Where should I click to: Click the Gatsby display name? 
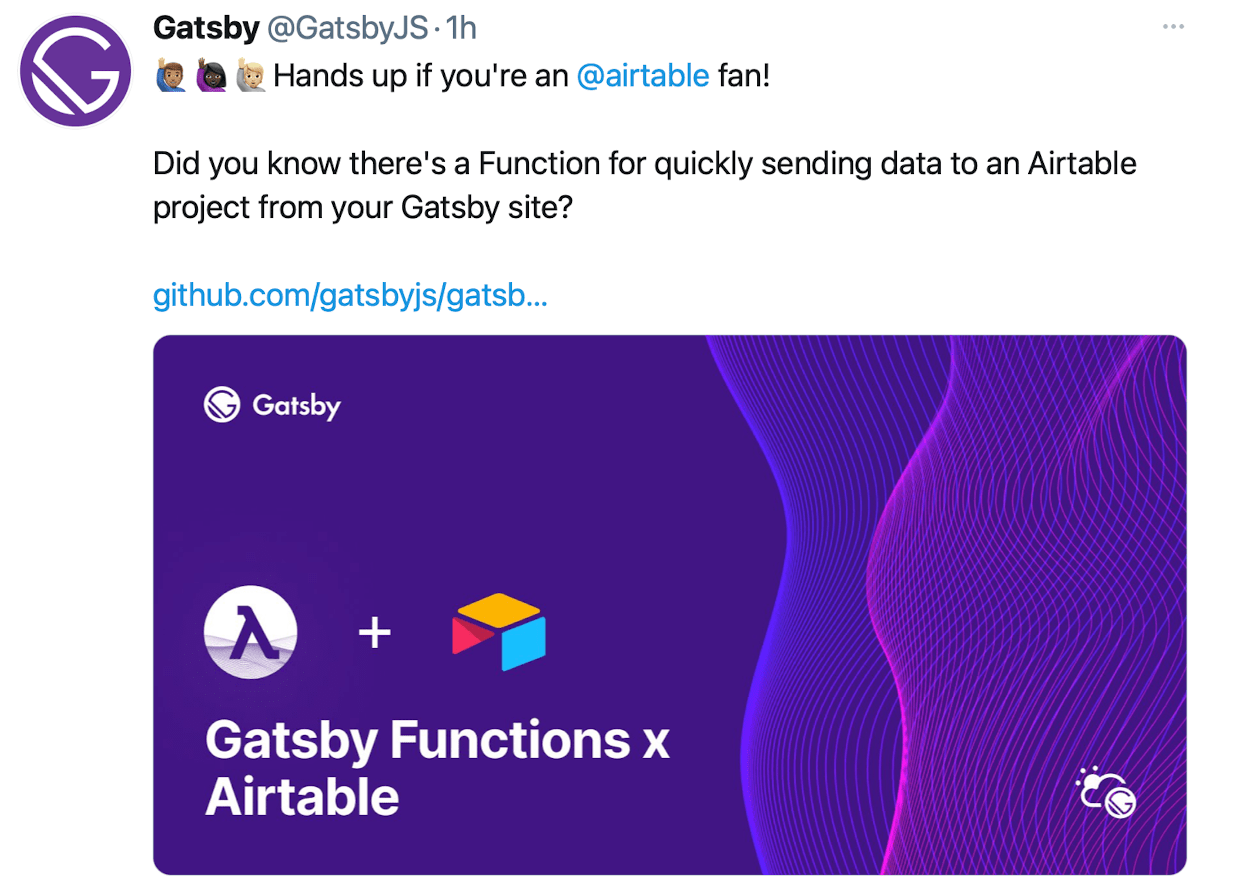206,28
